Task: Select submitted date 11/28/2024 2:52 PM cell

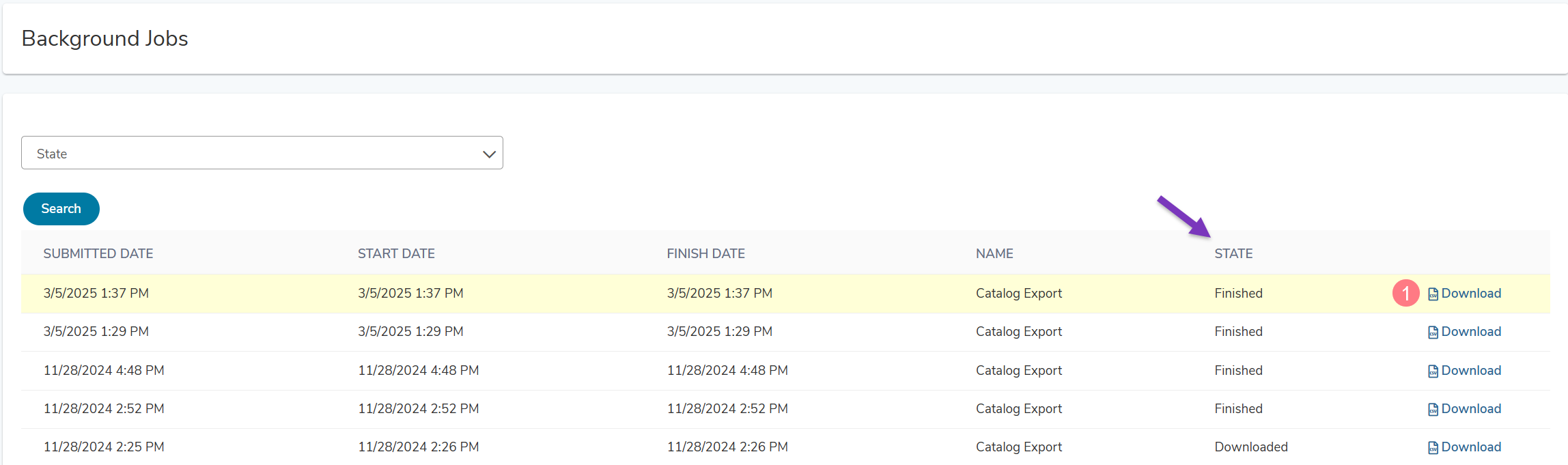Action: click(x=104, y=408)
